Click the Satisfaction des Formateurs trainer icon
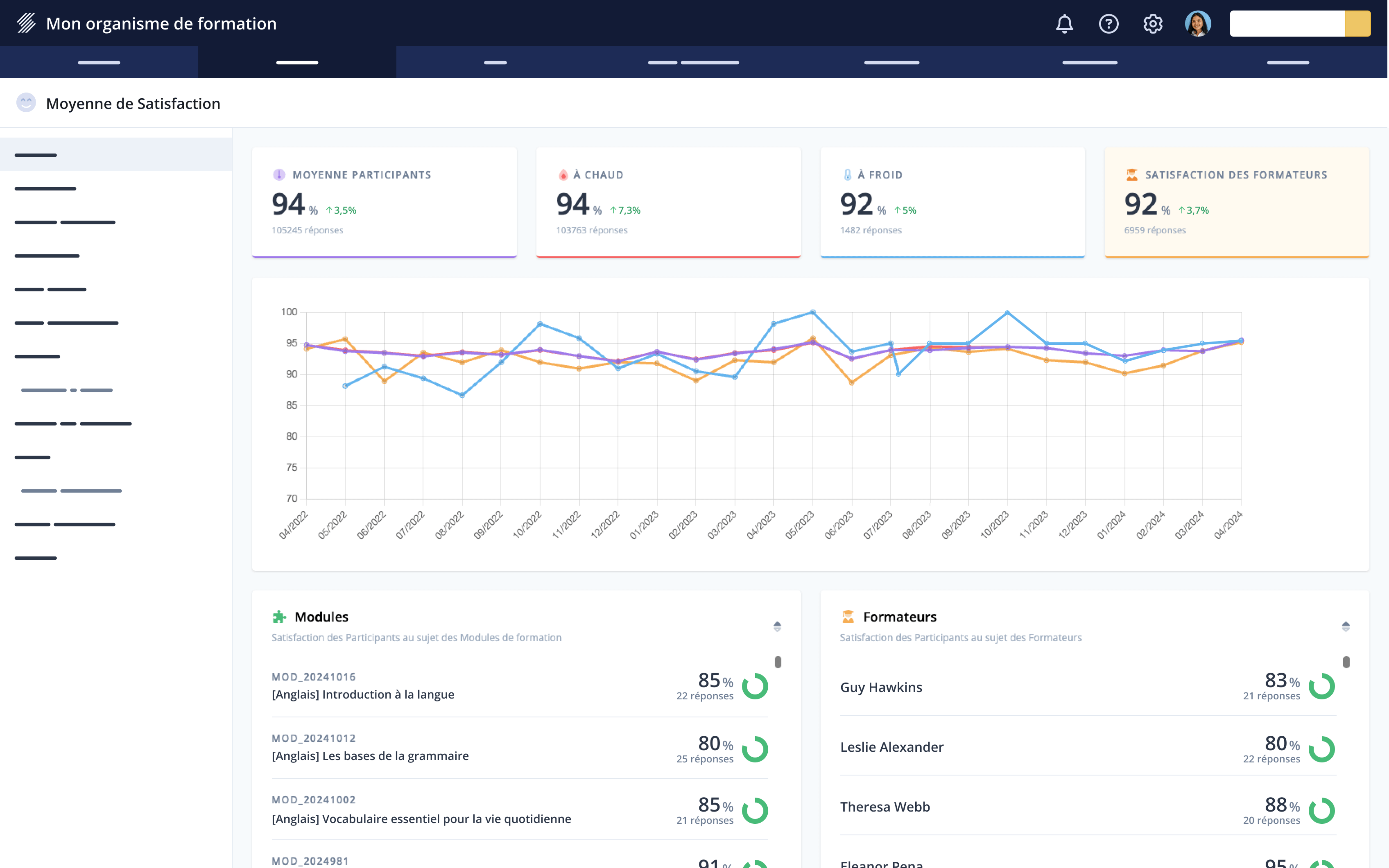This screenshot has height=868, width=1389. click(x=1132, y=174)
